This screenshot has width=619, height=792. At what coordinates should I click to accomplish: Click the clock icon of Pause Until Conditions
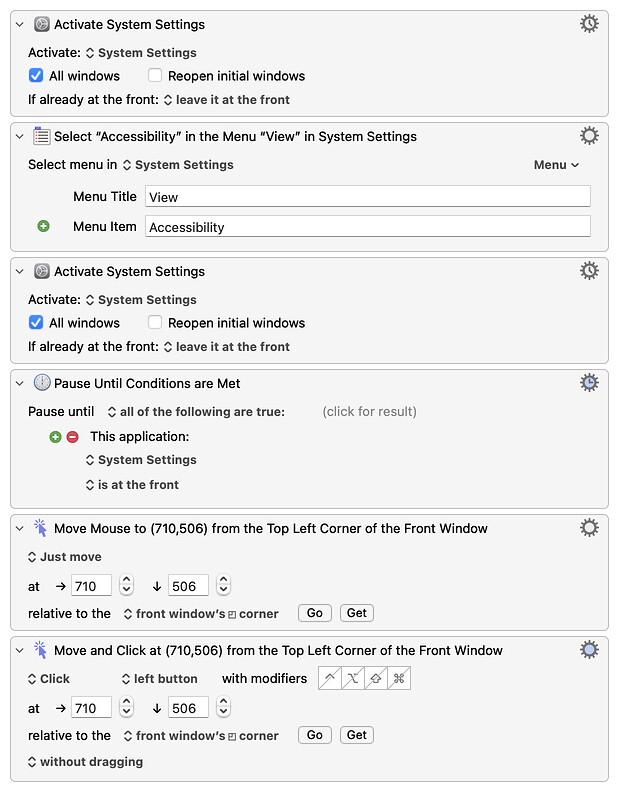(42, 383)
